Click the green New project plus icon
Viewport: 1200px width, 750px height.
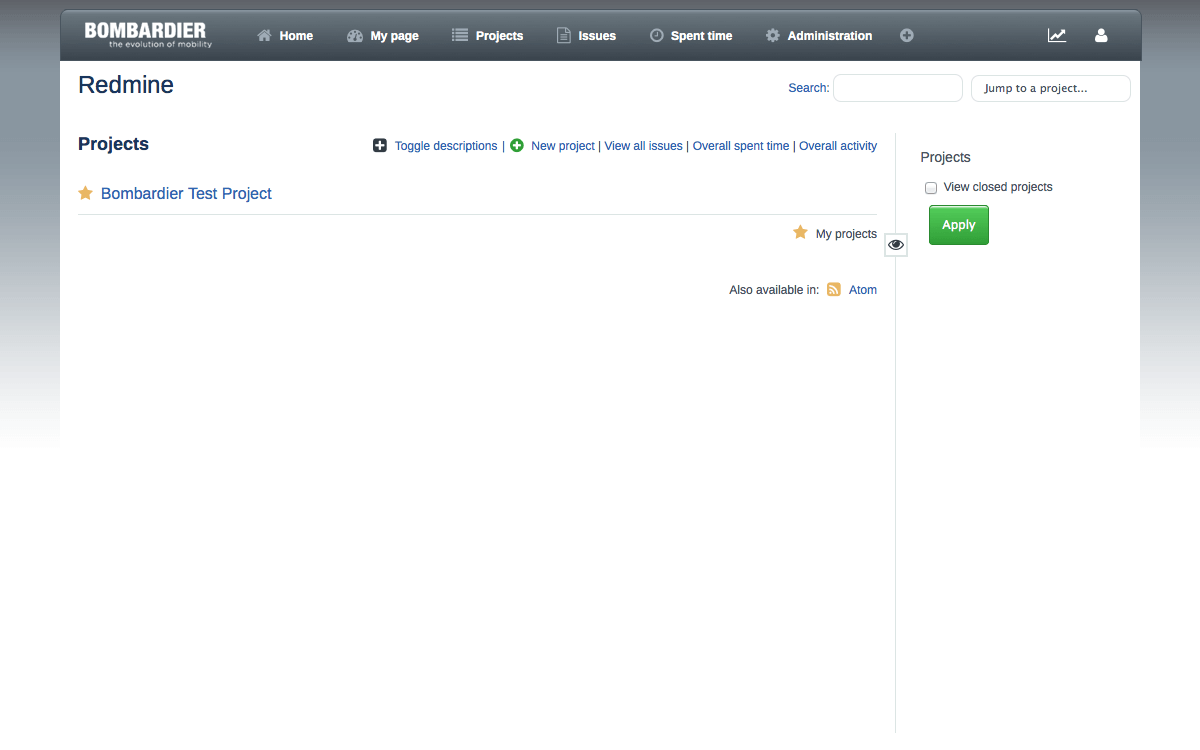pos(517,146)
